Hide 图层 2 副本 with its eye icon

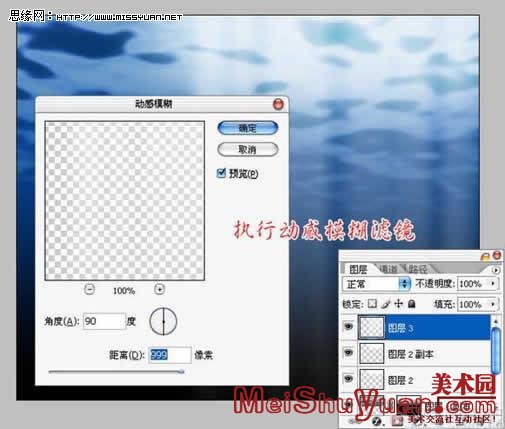(348, 352)
